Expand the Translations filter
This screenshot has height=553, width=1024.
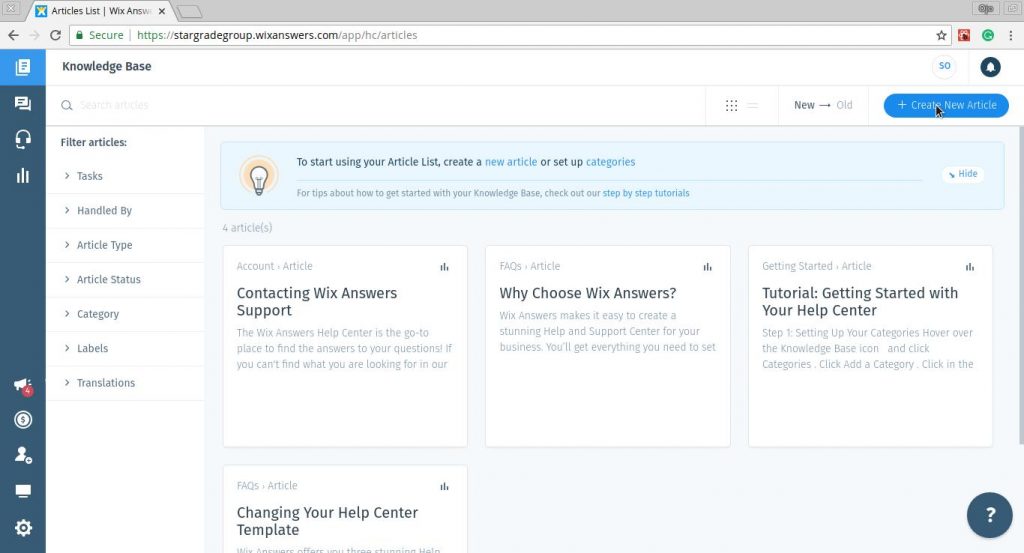coord(125,383)
